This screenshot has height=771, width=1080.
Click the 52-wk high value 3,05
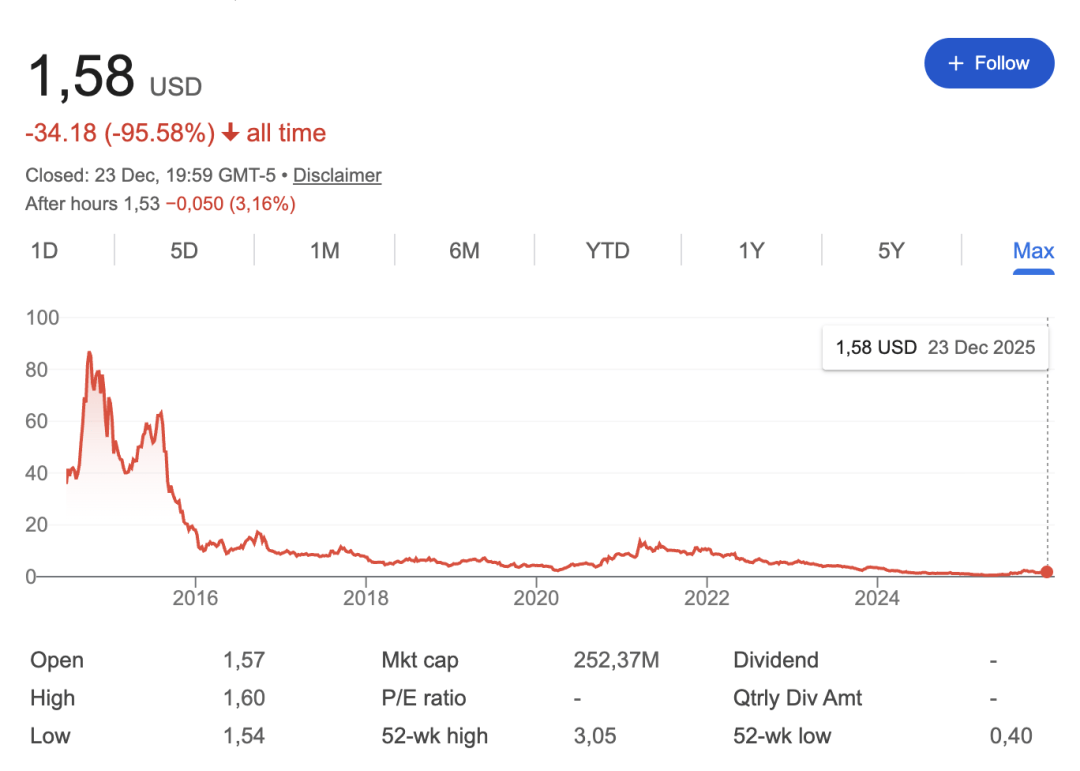click(x=595, y=736)
